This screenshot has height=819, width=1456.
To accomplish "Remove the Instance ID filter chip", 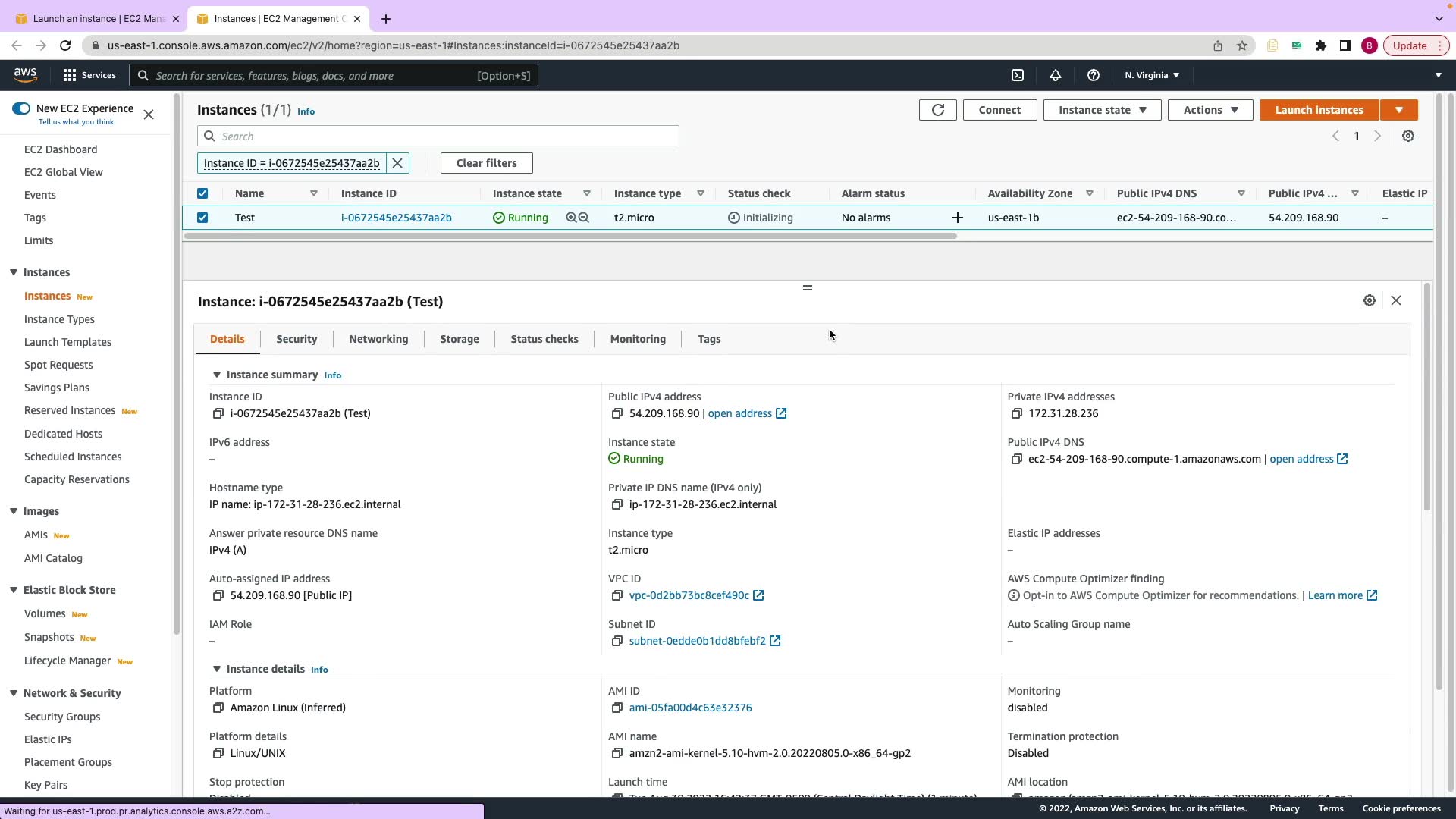I will (x=397, y=163).
